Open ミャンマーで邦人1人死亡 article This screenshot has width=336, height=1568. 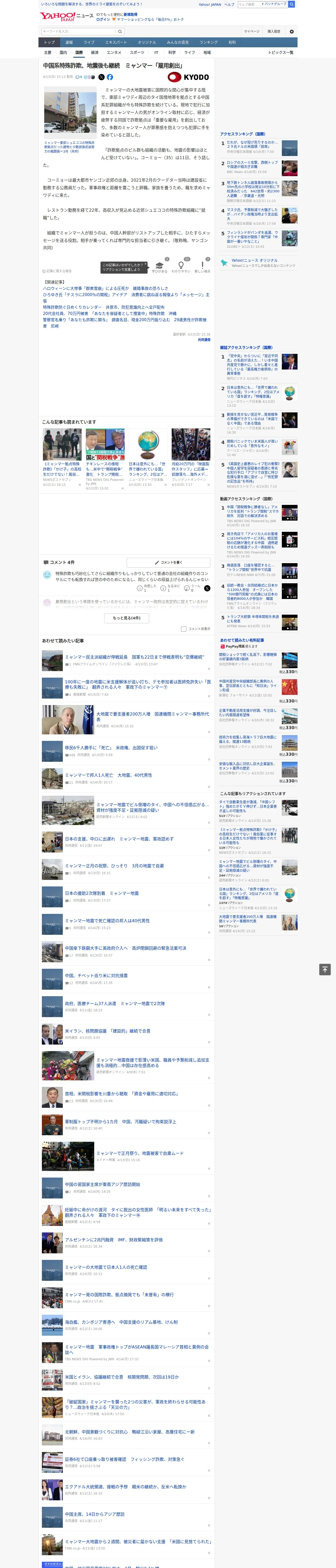coord(109,775)
